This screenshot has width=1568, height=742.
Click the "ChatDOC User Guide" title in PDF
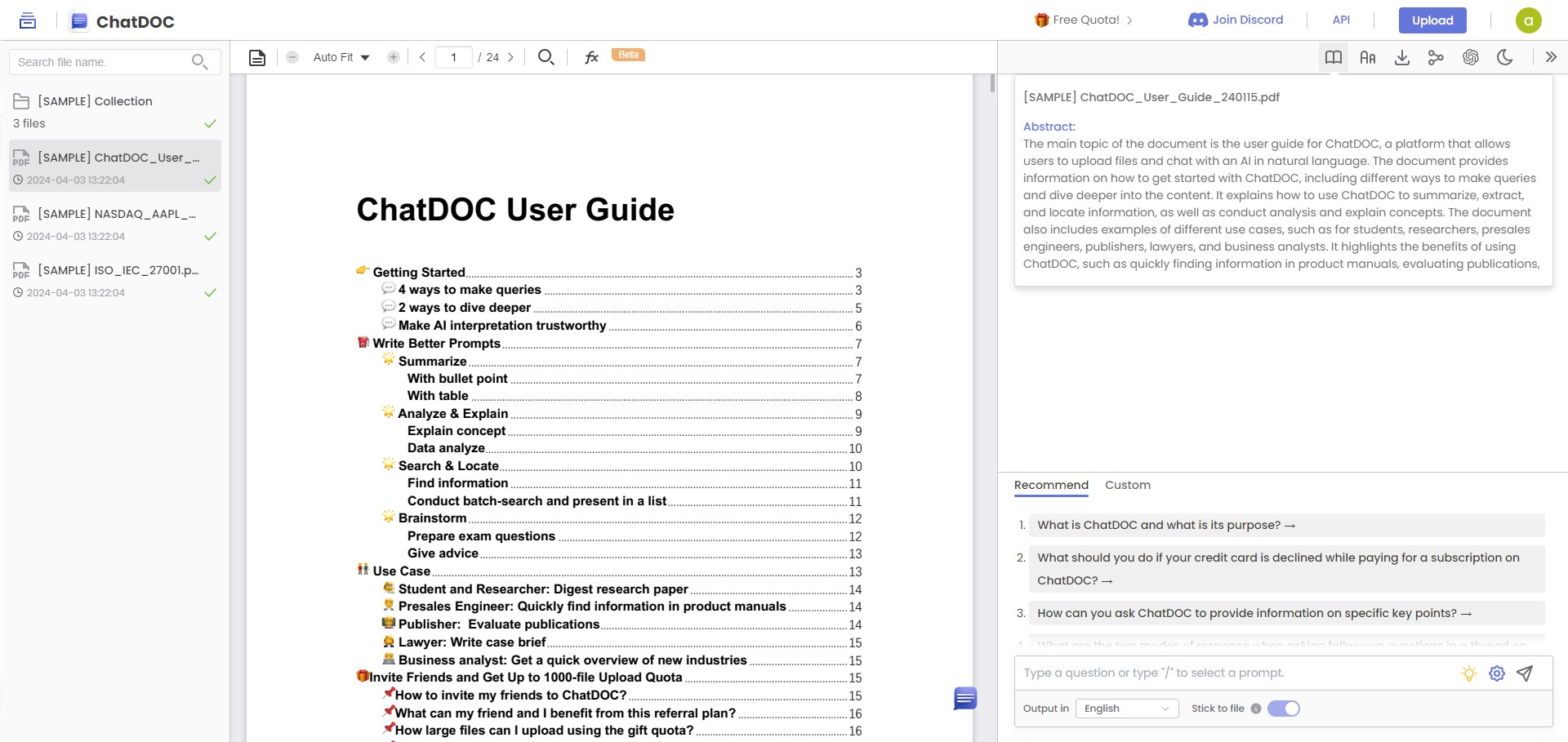coord(515,210)
